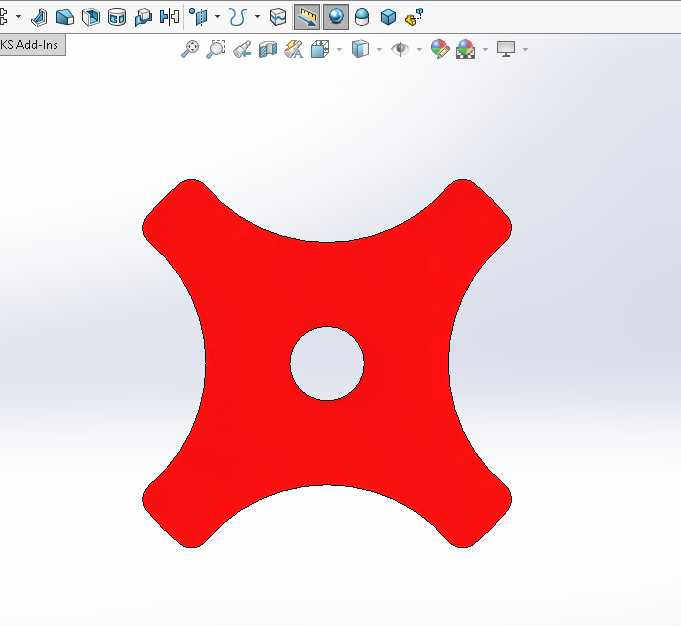Viewport: 681px width, 626px height.
Task: Return to the Previous View
Action: [x=242, y=49]
